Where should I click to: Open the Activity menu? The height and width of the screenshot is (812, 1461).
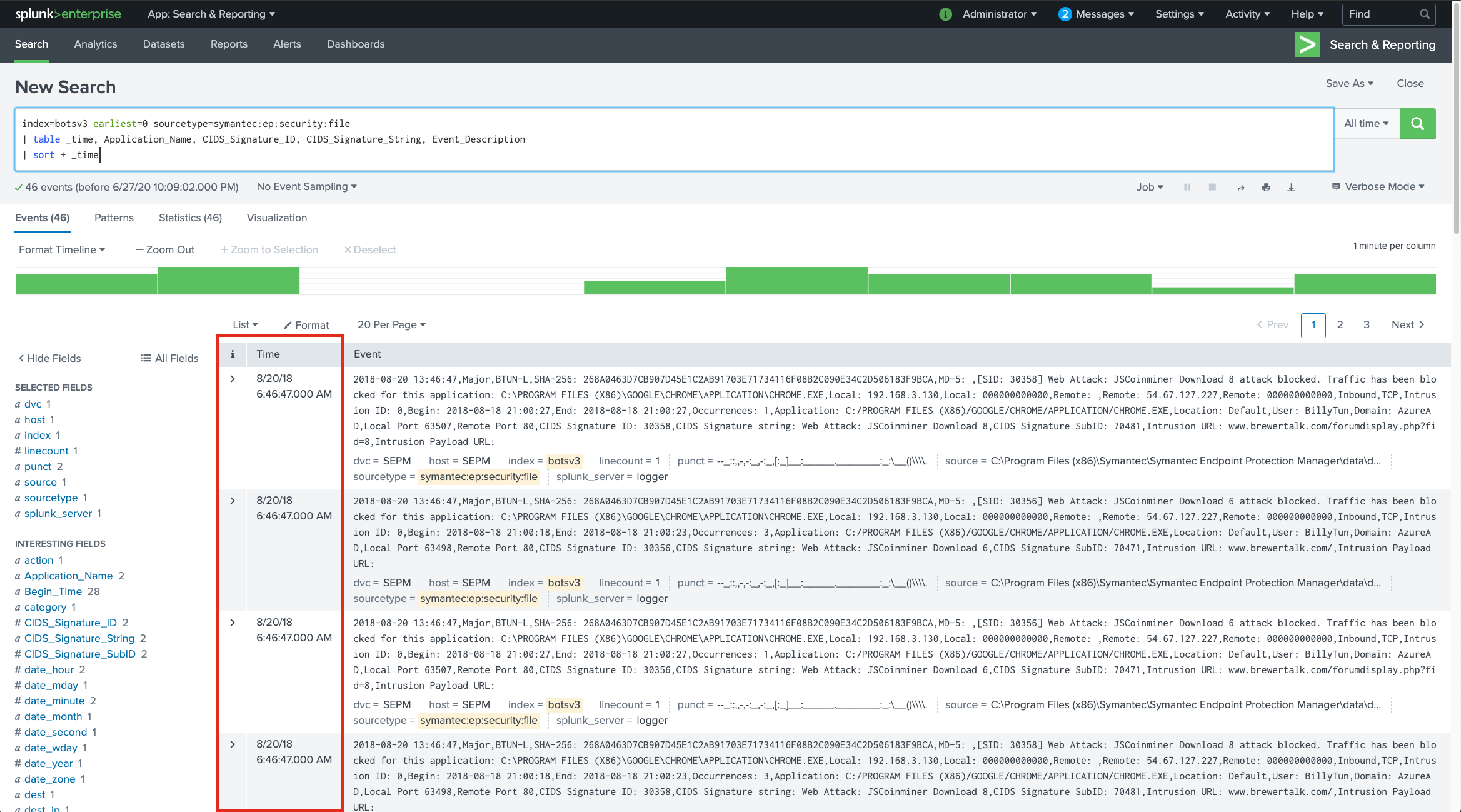(x=1247, y=14)
